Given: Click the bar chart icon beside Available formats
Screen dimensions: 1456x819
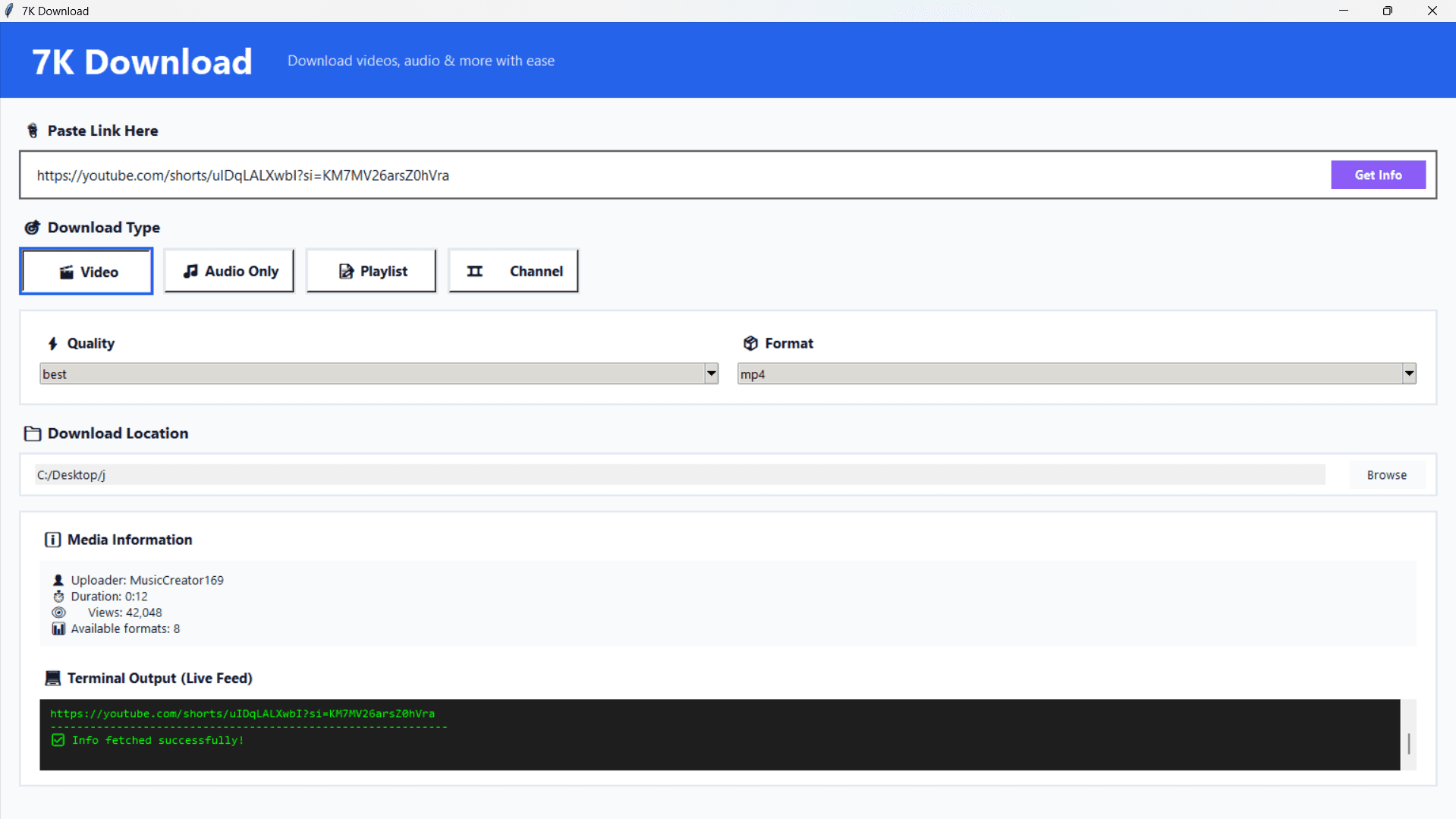Looking at the screenshot, I should pyautogui.click(x=58, y=628).
